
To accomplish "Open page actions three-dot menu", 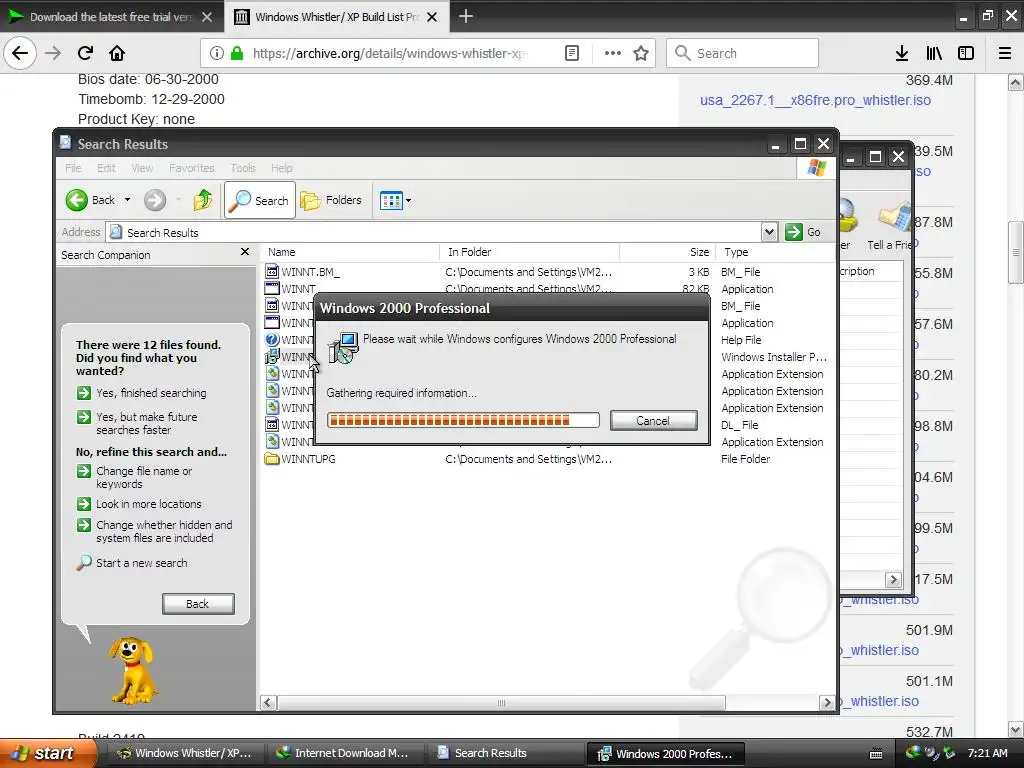I will pos(613,53).
